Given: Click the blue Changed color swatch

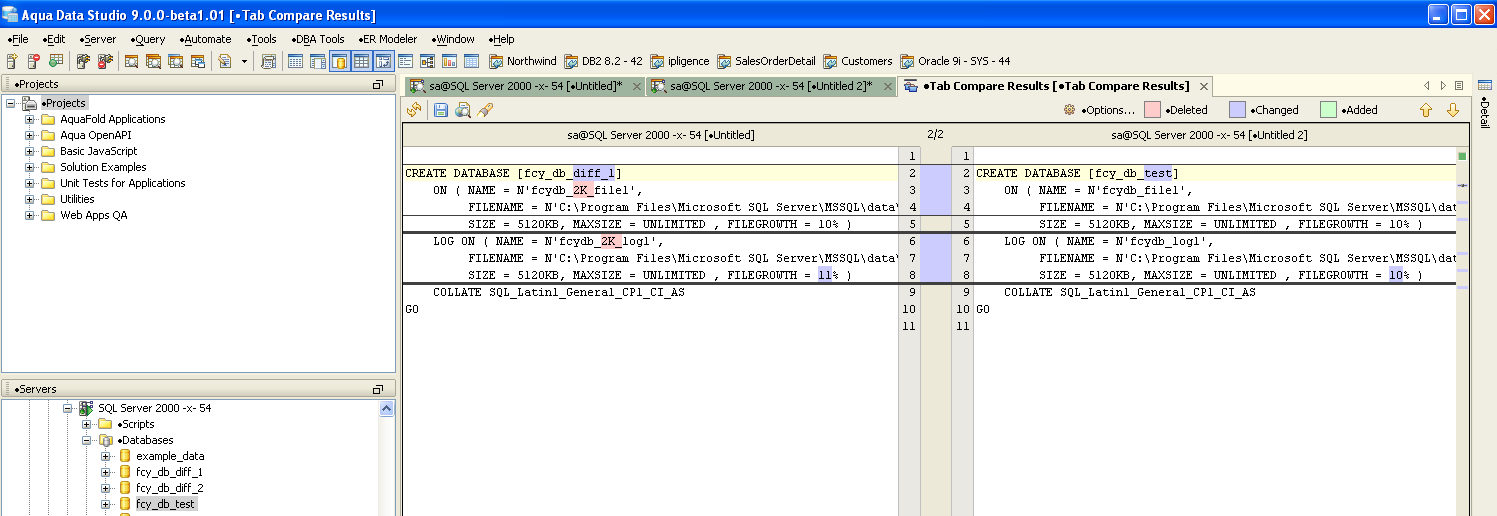Looking at the screenshot, I should click(1238, 110).
